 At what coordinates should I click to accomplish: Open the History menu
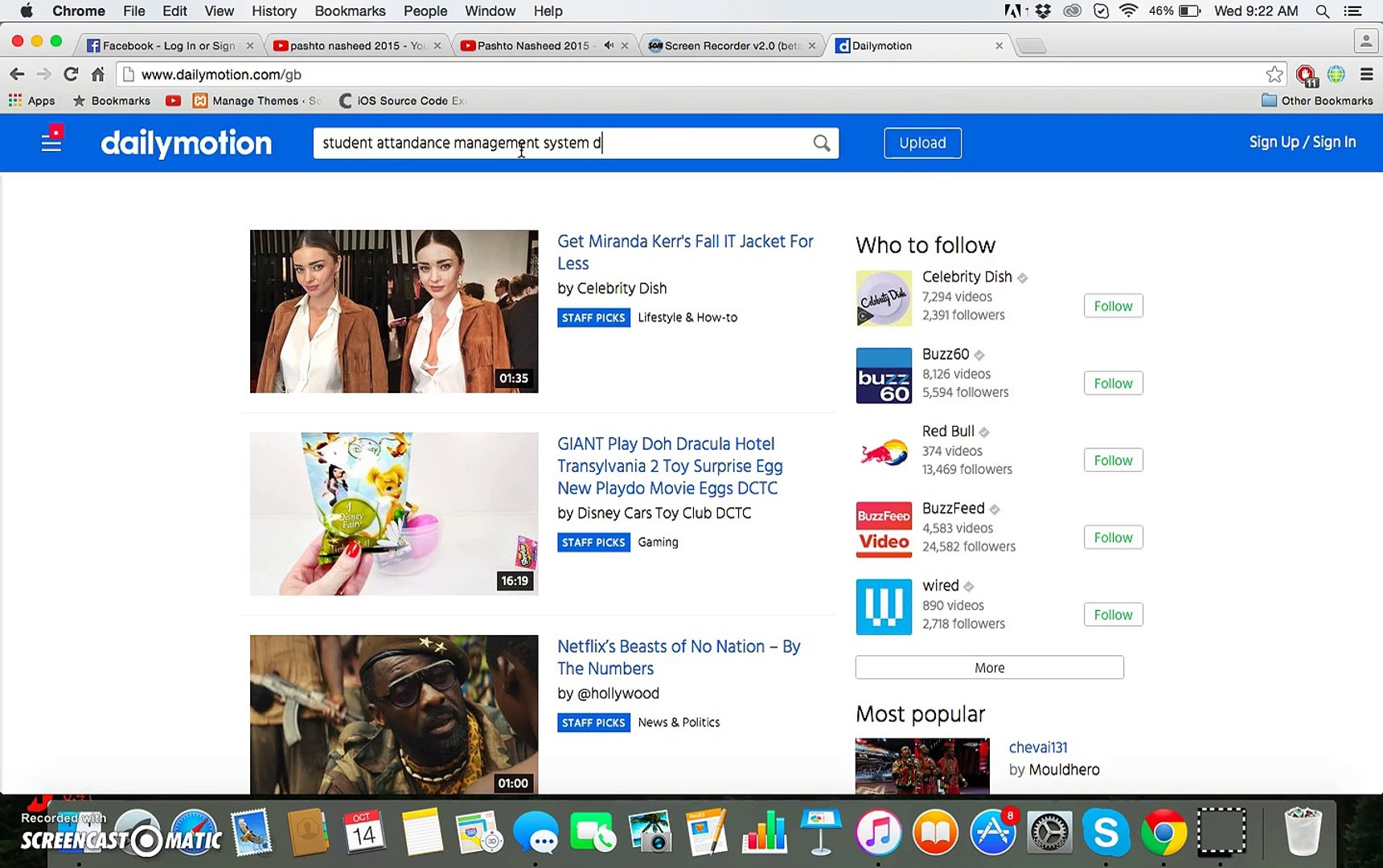[273, 10]
